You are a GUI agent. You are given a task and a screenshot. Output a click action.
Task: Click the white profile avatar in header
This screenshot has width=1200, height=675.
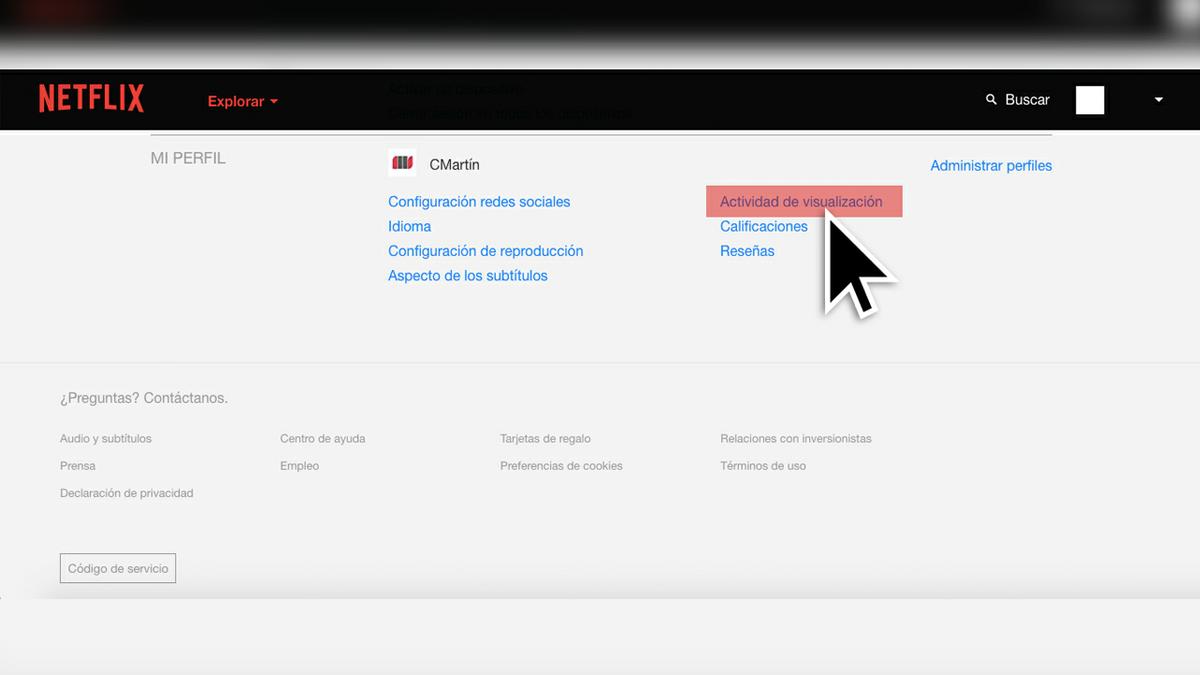click(x=1089, y=100)
